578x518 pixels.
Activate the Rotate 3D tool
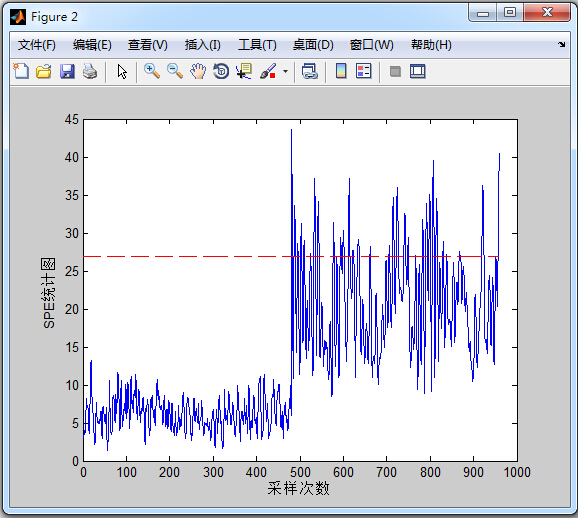pos(221,71)
